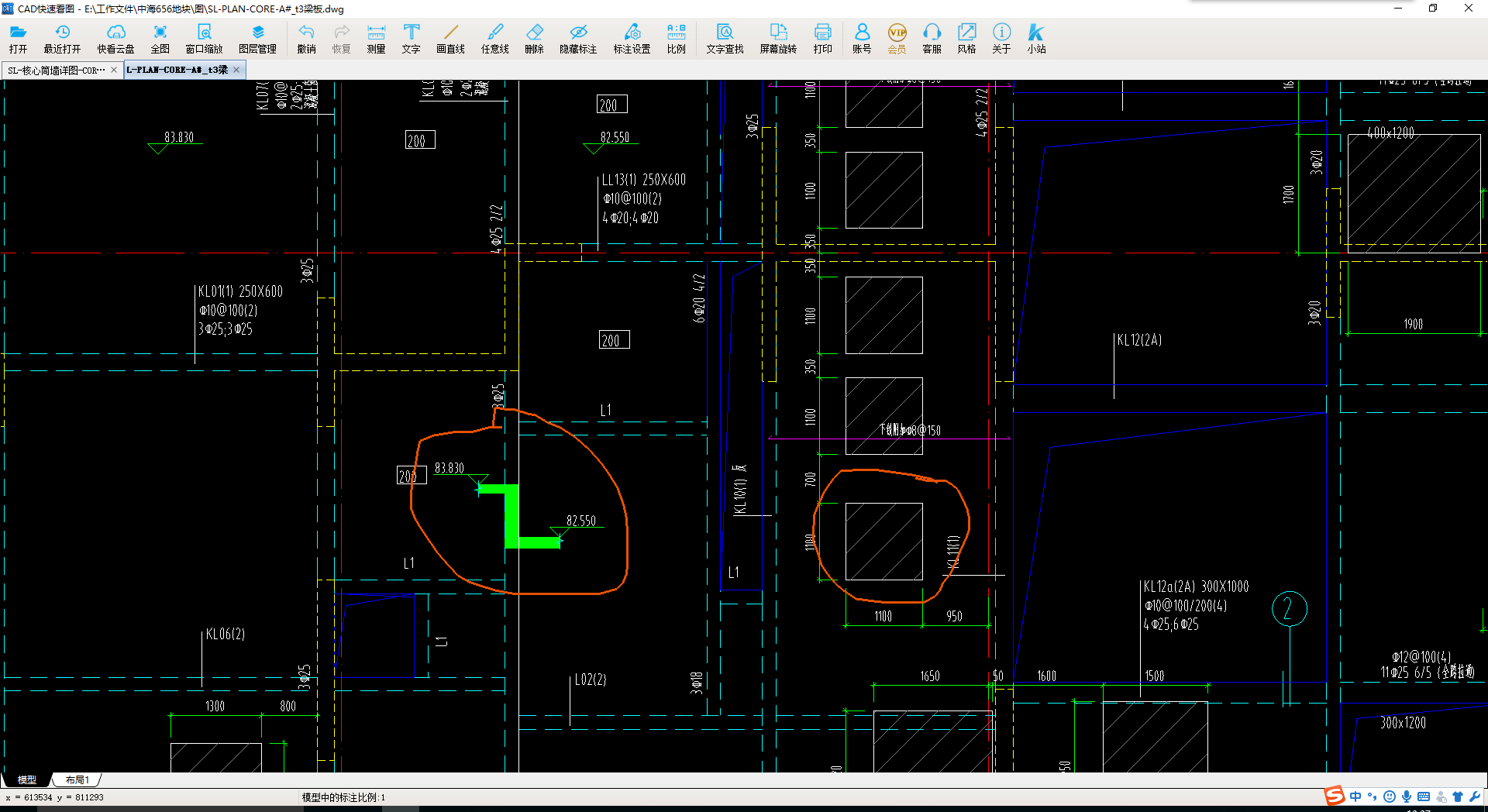Image resolution: width=1488 pixels, height=812 pixels.
Task: Open the 关于 about dialog
Action: pyautogui.click(x=1001, y=38)
